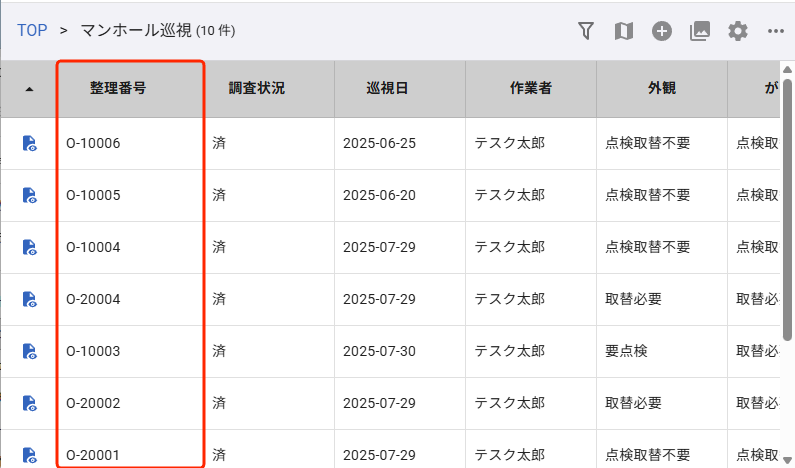Click the 外観 column header
795x468 pixels.
(662, 88)
